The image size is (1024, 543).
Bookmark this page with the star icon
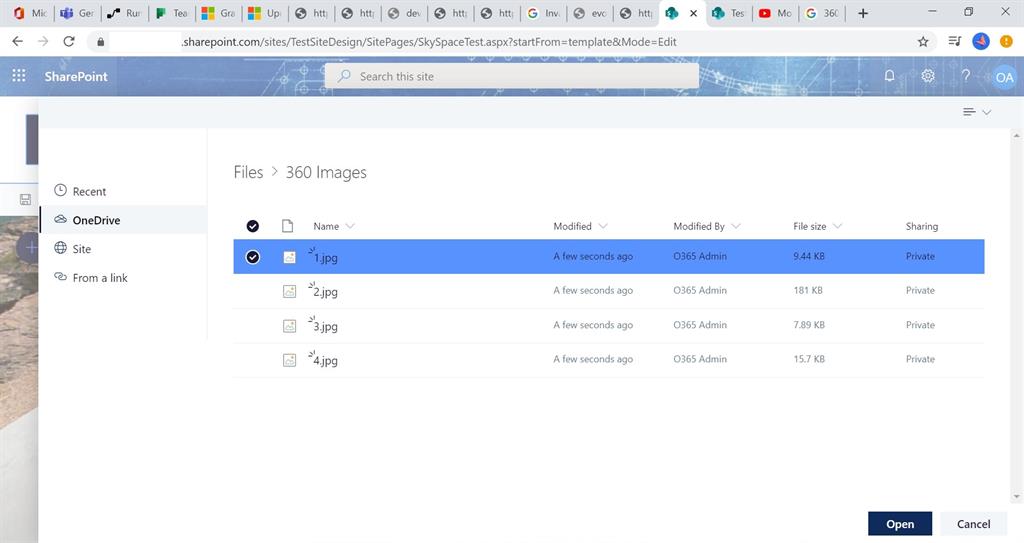coord(923,41)
